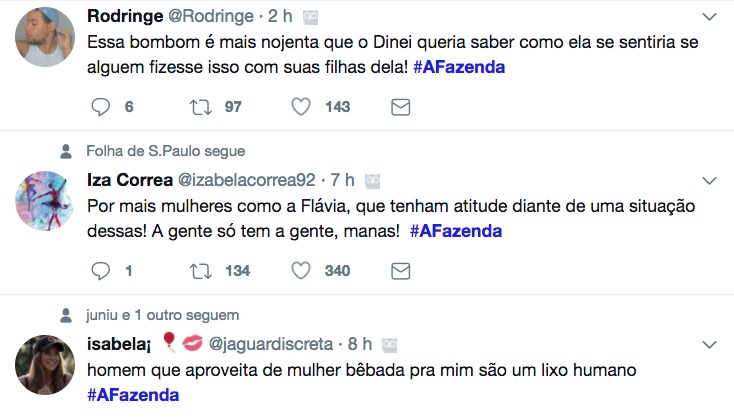Retweet Iza Correa's tweet

pyautogui.click(x=200, y=271)
